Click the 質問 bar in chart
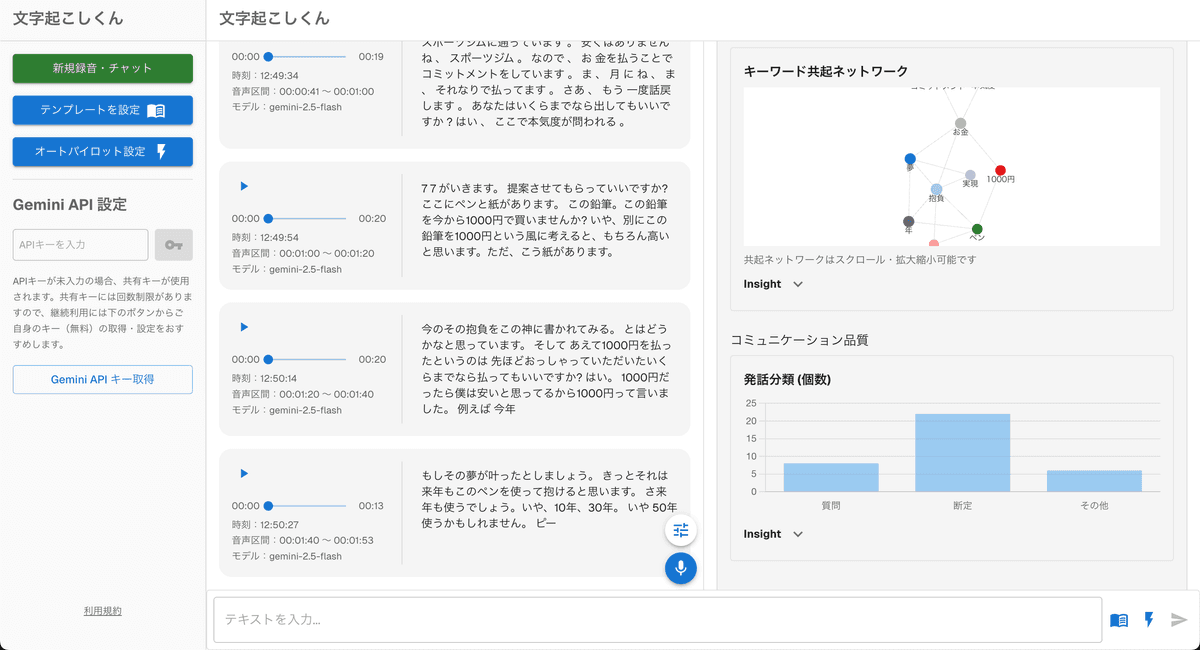The width and height of the screenshot is (1200, 650). click(831, 477)
